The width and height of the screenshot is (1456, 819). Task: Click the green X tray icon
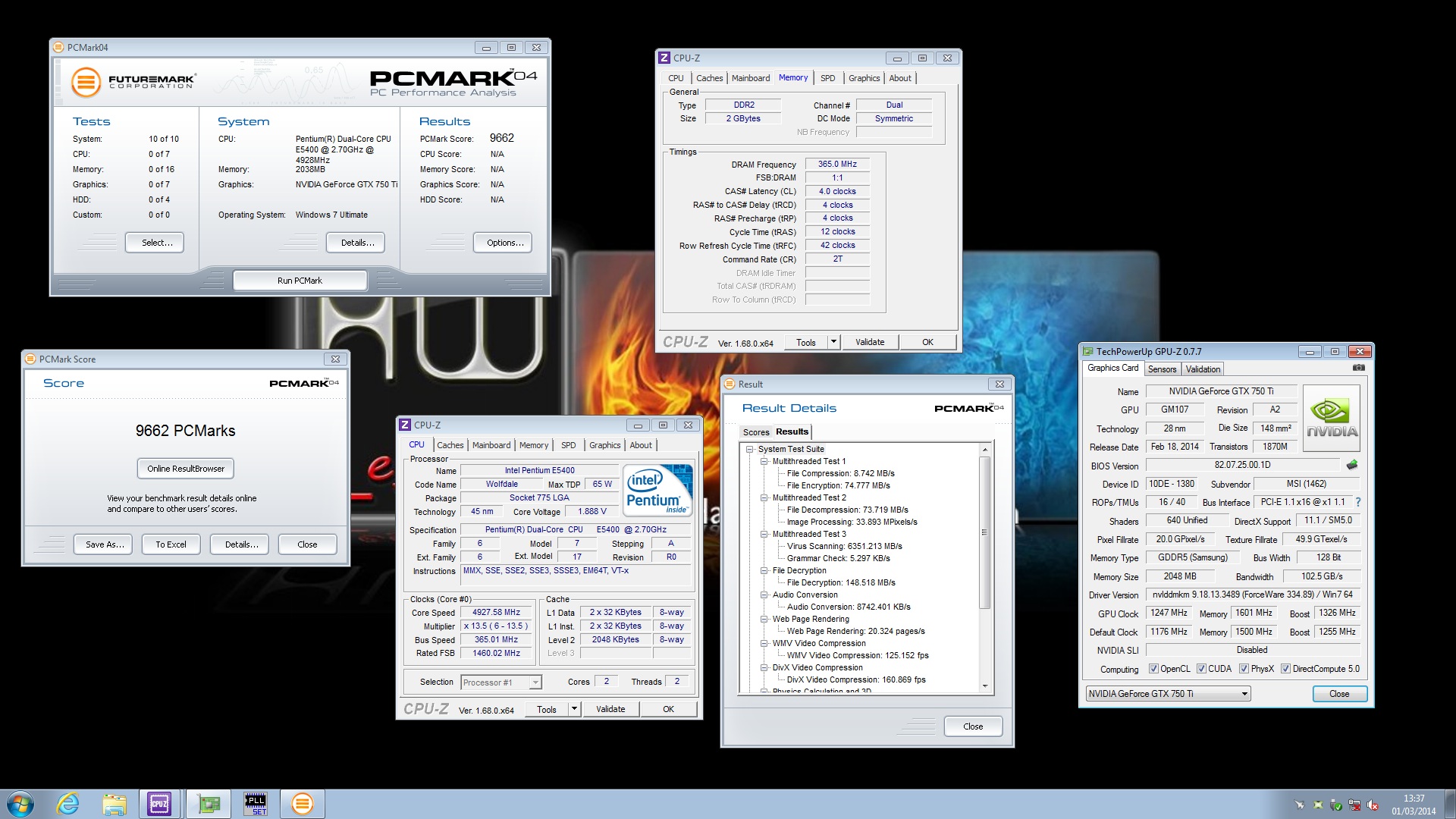[1318, 805]
